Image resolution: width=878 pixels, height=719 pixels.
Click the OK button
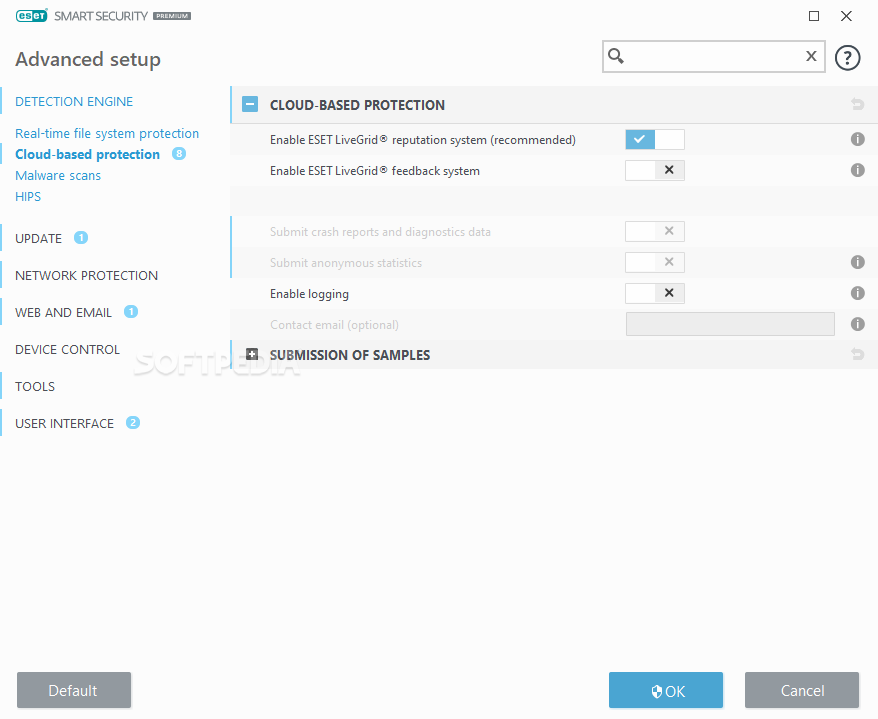[x=666, y=690]
